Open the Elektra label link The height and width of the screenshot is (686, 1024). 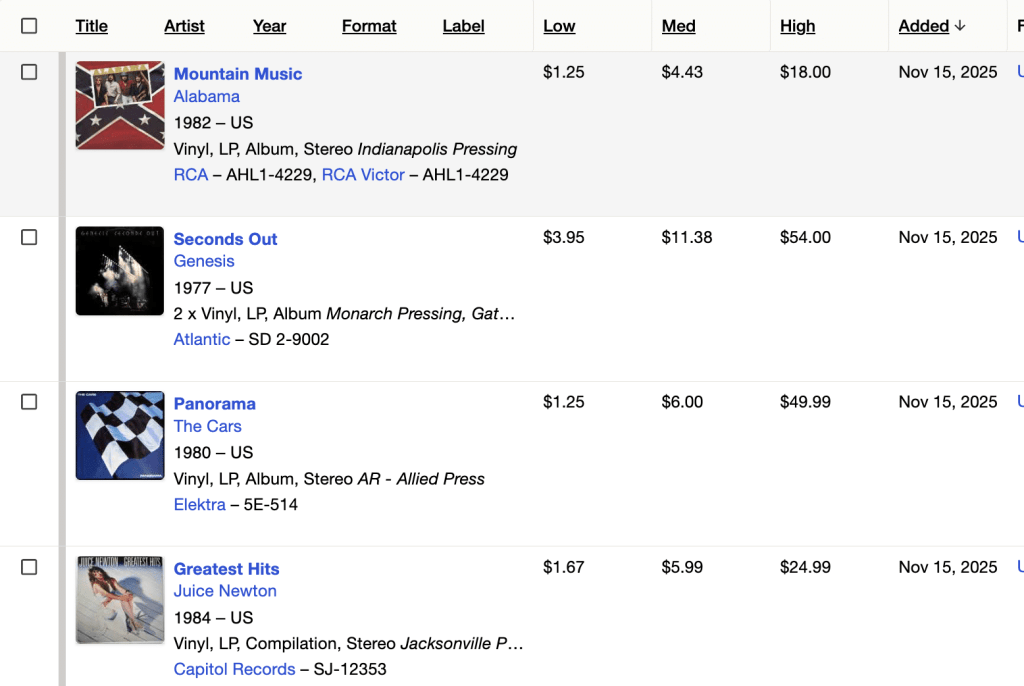click(200, 504)
